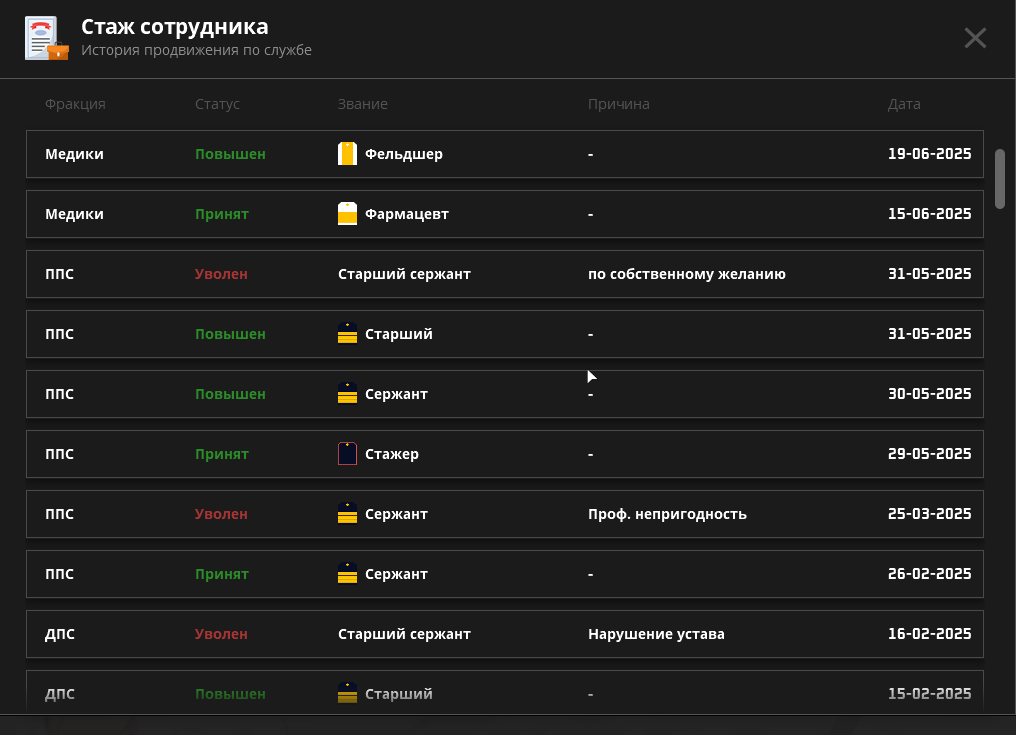The image size is (1016, 735).
Task: Click the Фельдшер rank badge icon
Action: 347,154
